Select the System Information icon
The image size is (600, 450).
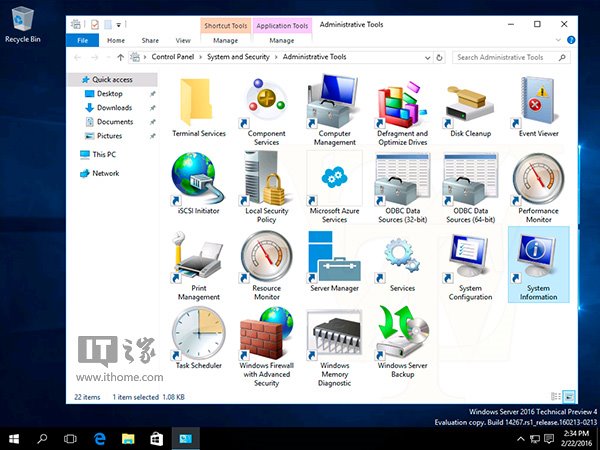click(538, 265)
